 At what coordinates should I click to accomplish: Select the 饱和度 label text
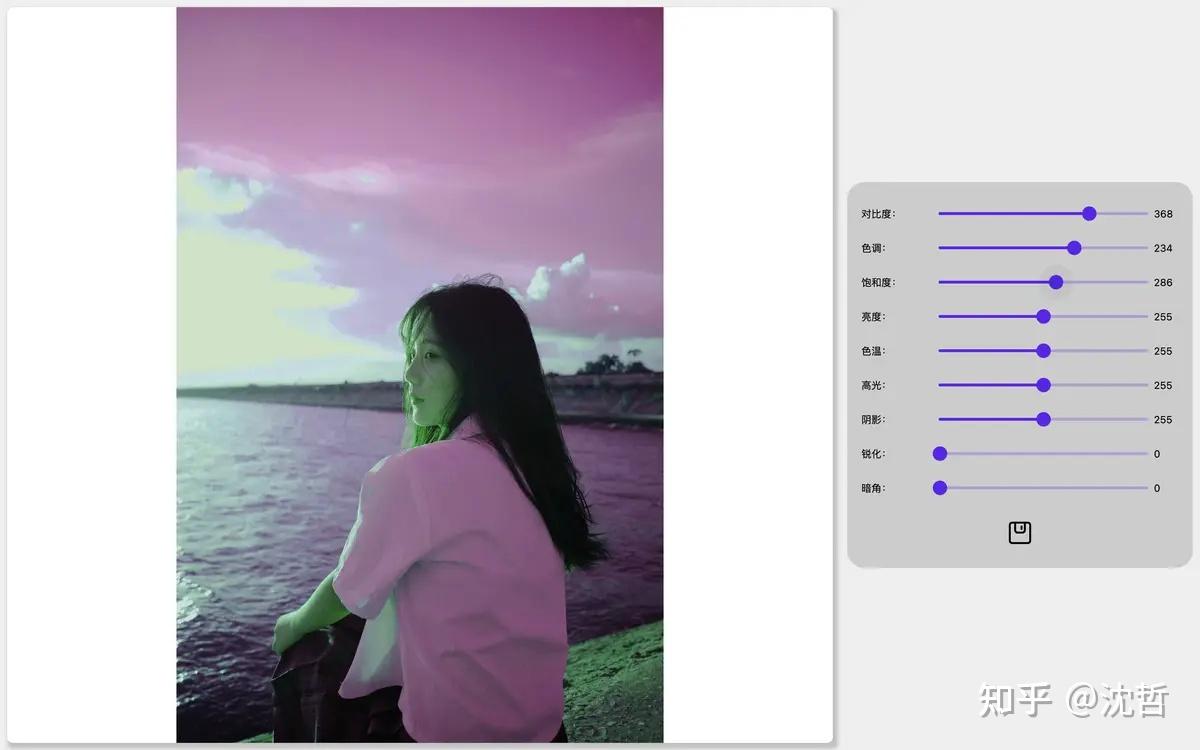point(875,282)
